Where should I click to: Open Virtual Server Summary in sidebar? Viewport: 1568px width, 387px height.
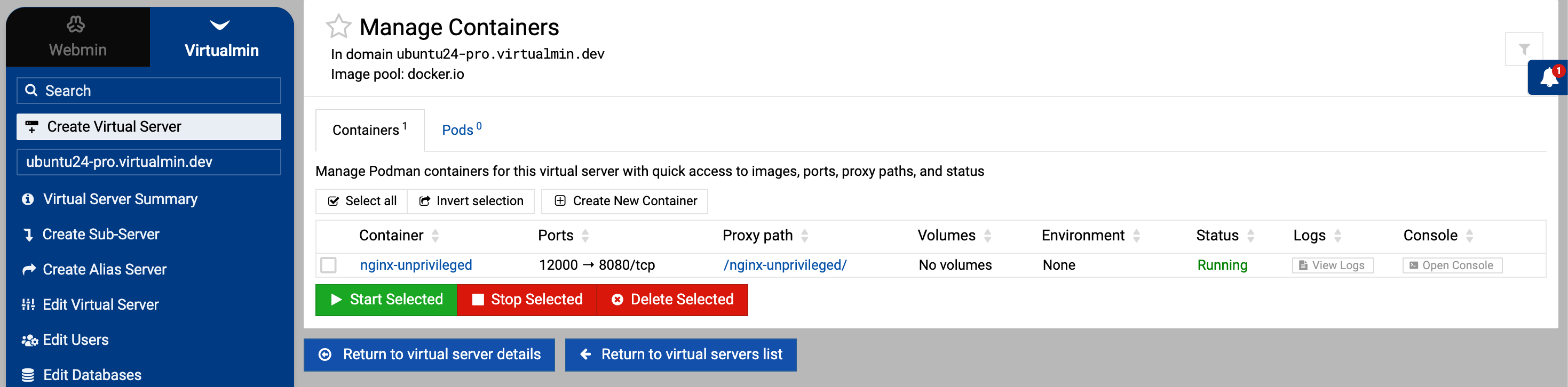click(x=120, y=199)
